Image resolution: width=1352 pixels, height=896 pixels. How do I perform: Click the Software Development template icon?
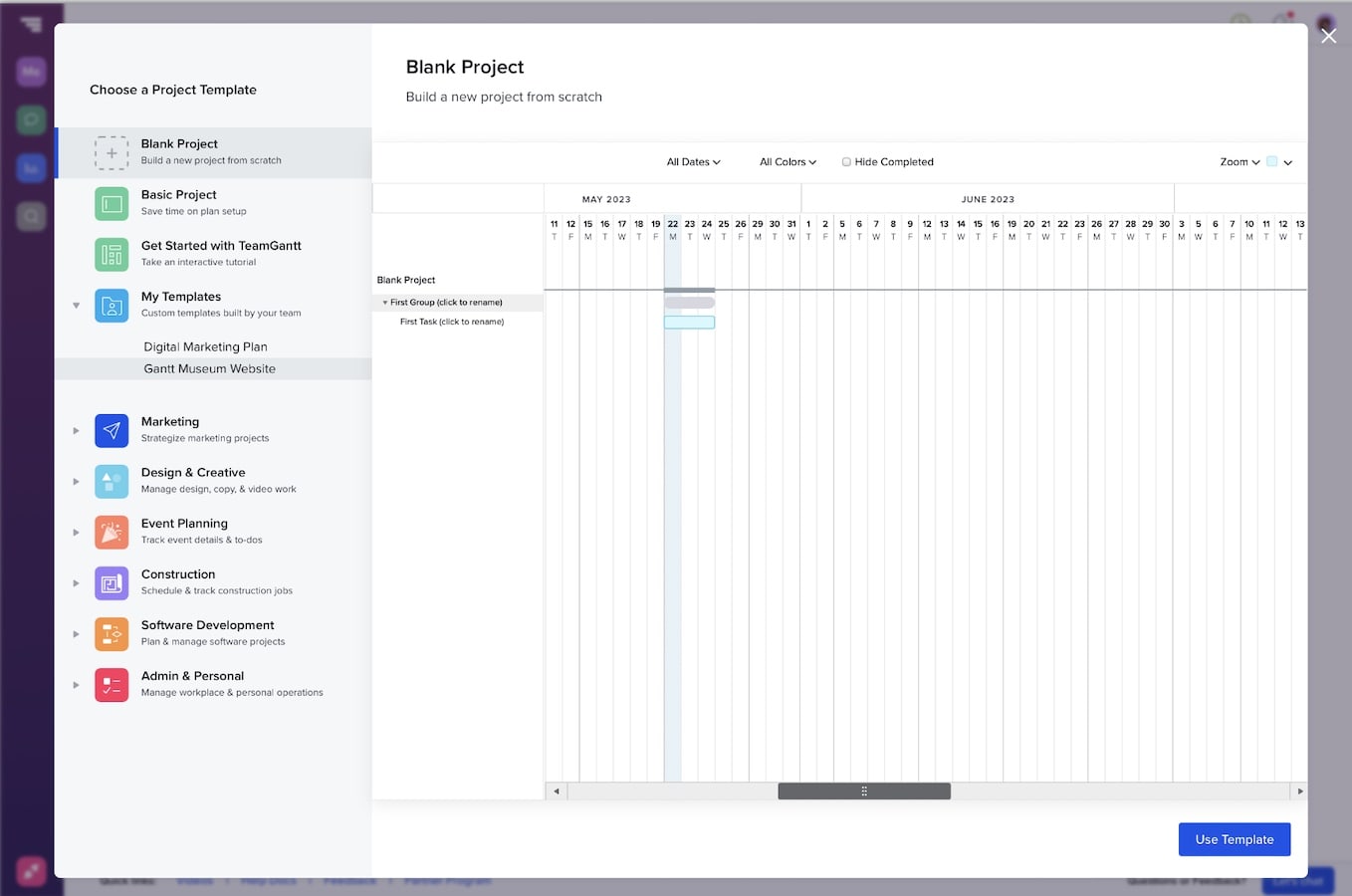tap(111, 633)
